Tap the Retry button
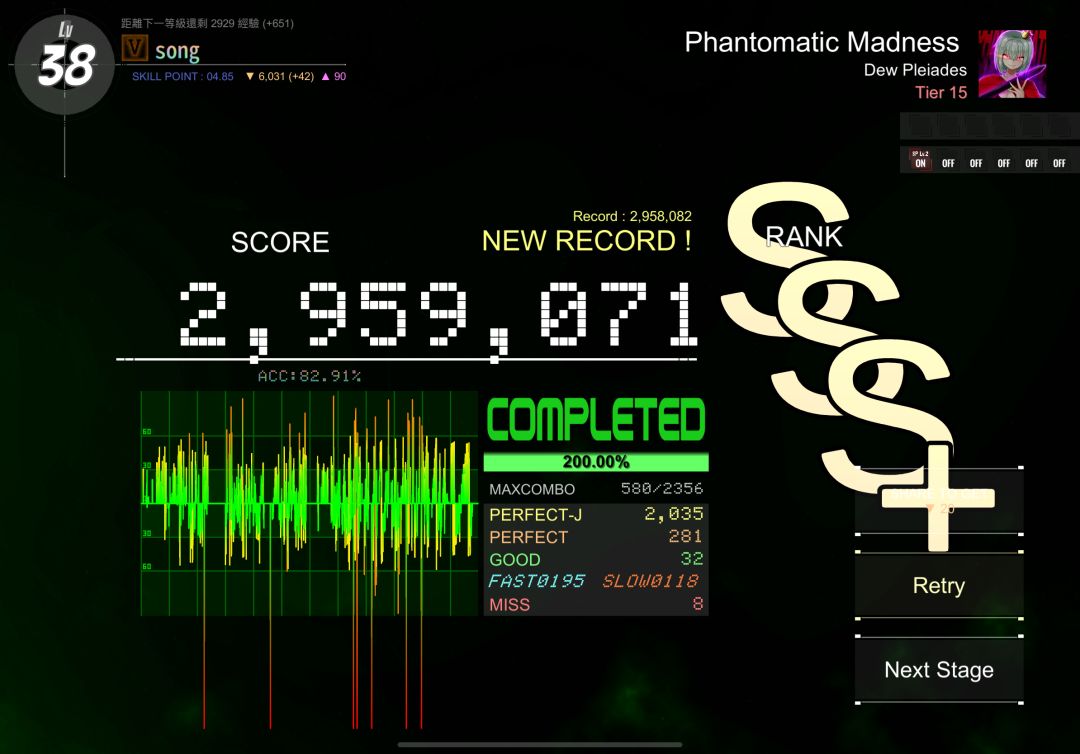 coord(939,585)
